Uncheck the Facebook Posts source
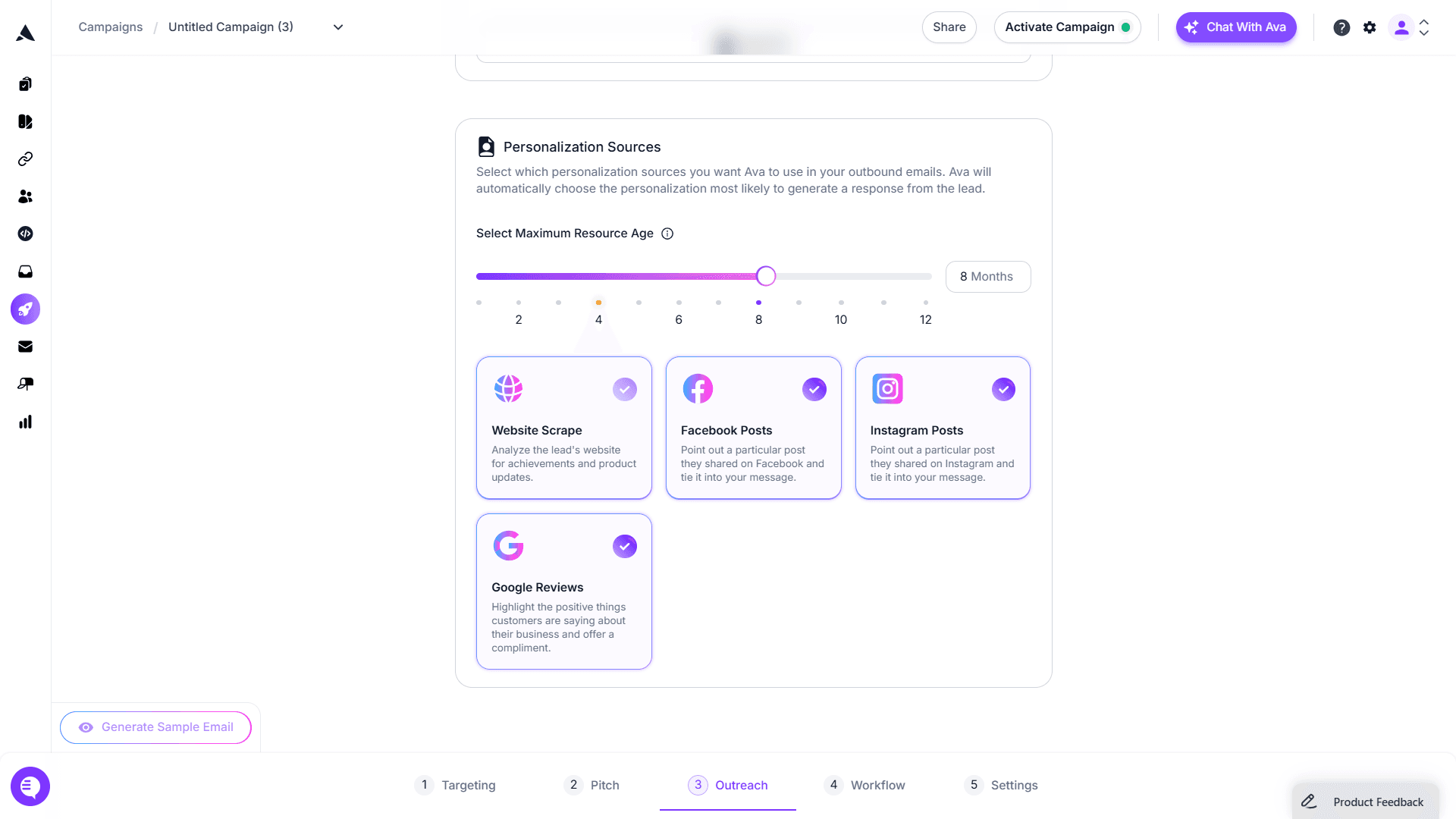Image resolution: width=1456 pixels, height=819 pixels. [x=814, y=389]
